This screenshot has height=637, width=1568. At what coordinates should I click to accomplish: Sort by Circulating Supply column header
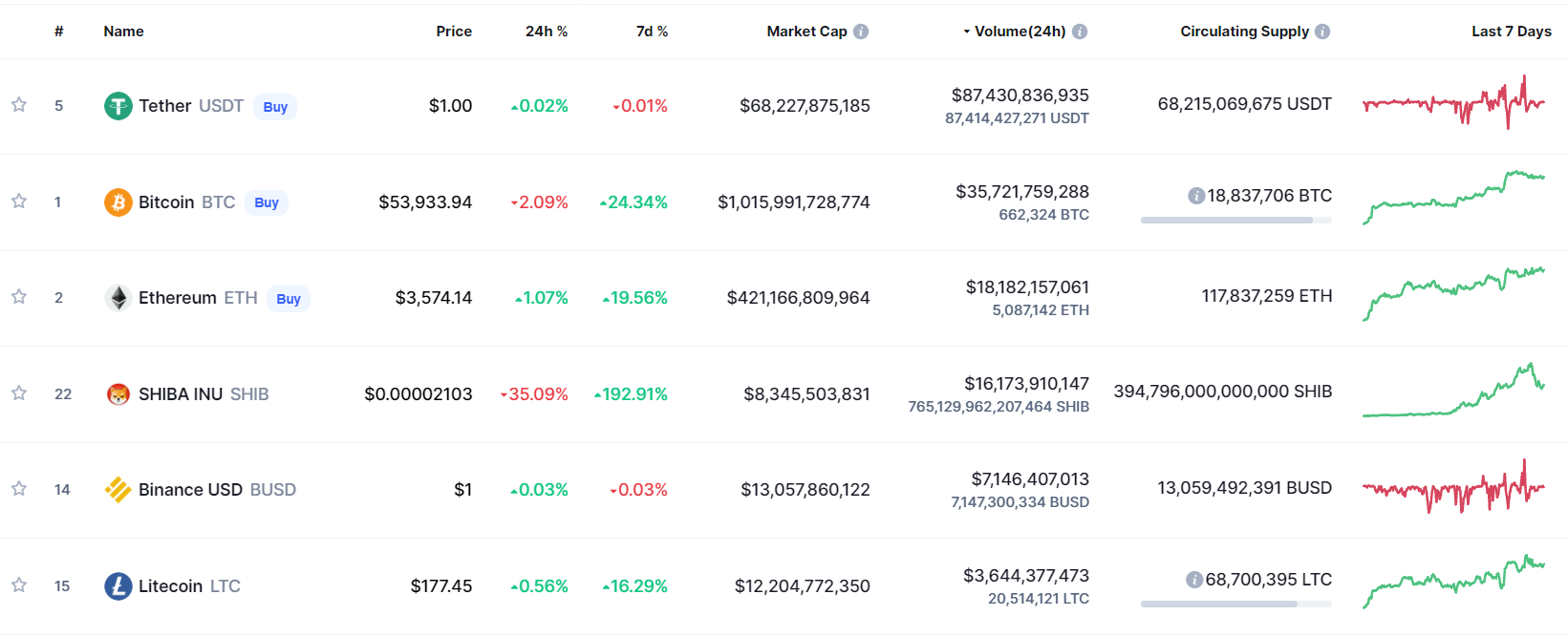pos(1244,32)
